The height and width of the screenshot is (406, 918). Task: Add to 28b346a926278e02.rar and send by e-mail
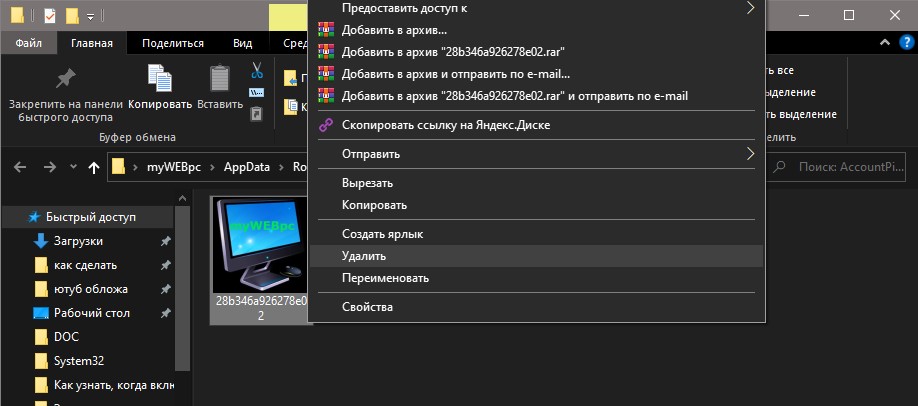(x=536, y=96)
